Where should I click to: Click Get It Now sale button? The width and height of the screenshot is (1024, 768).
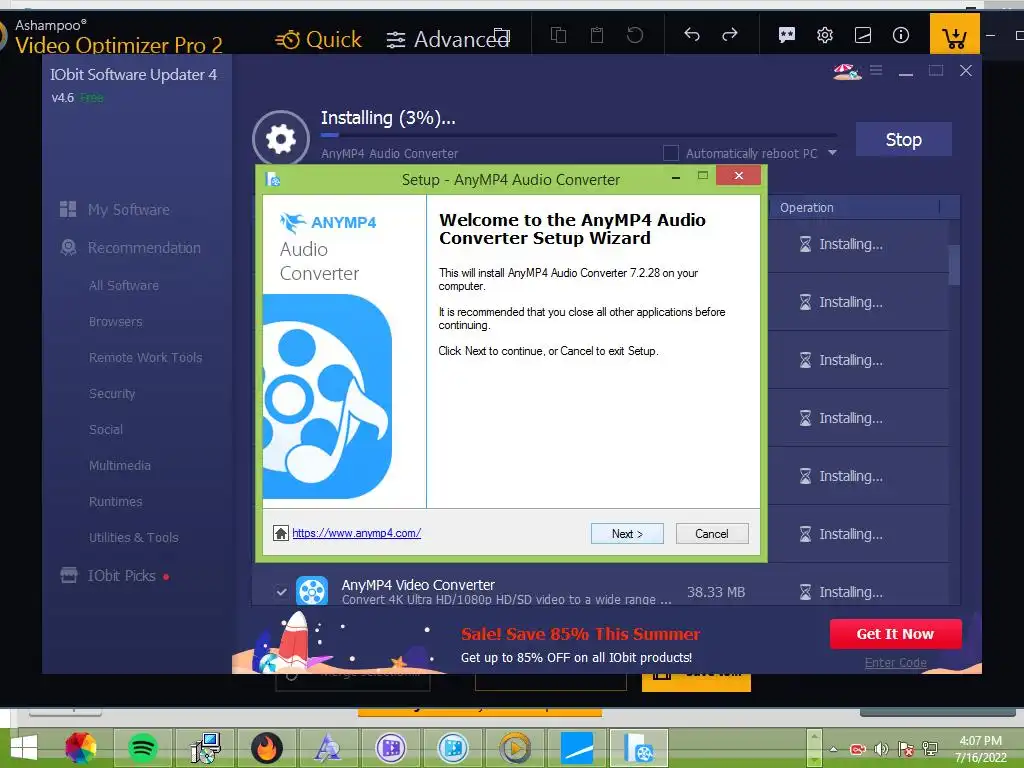(895, 633)
